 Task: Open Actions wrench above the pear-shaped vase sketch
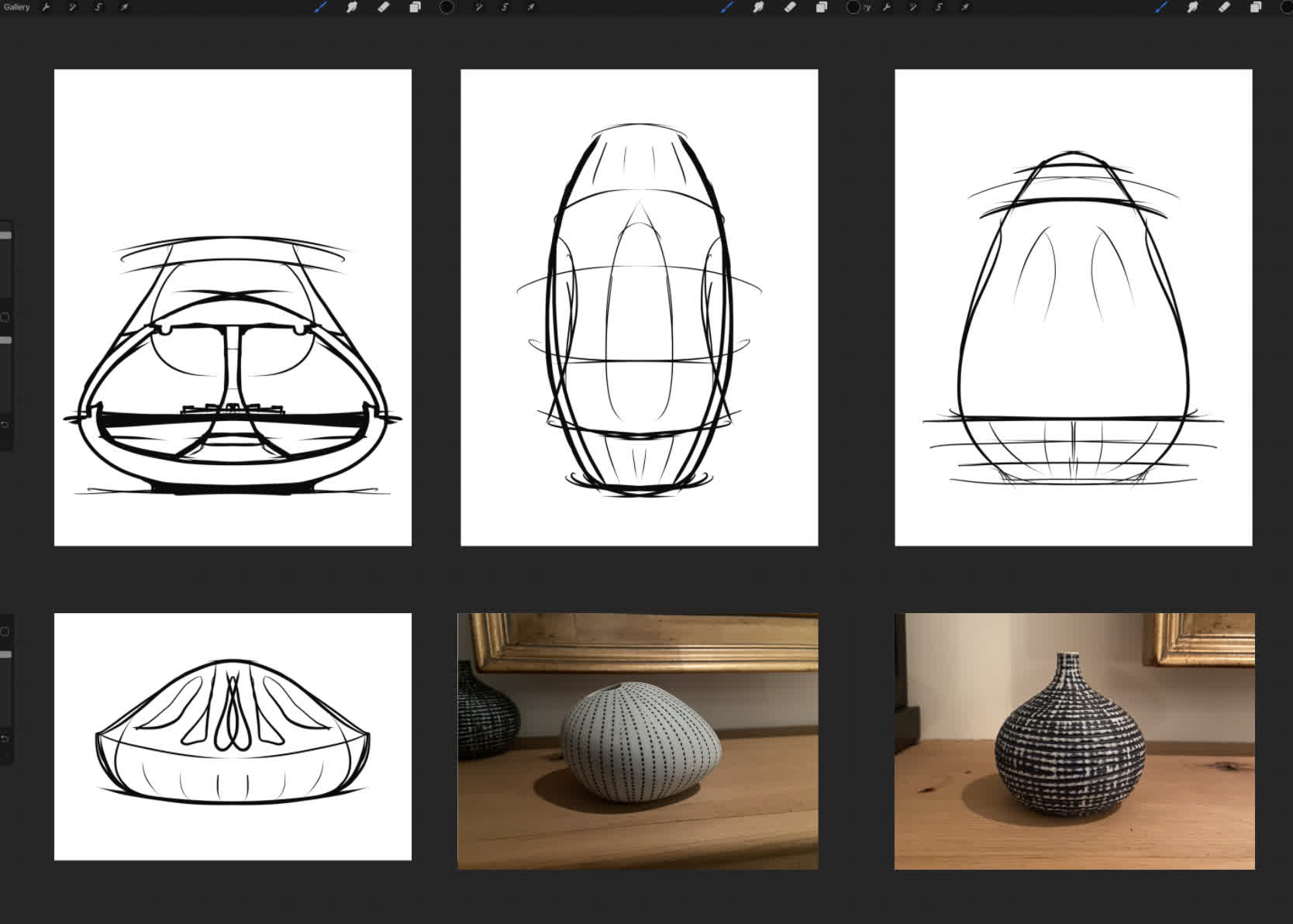point(887,7)
